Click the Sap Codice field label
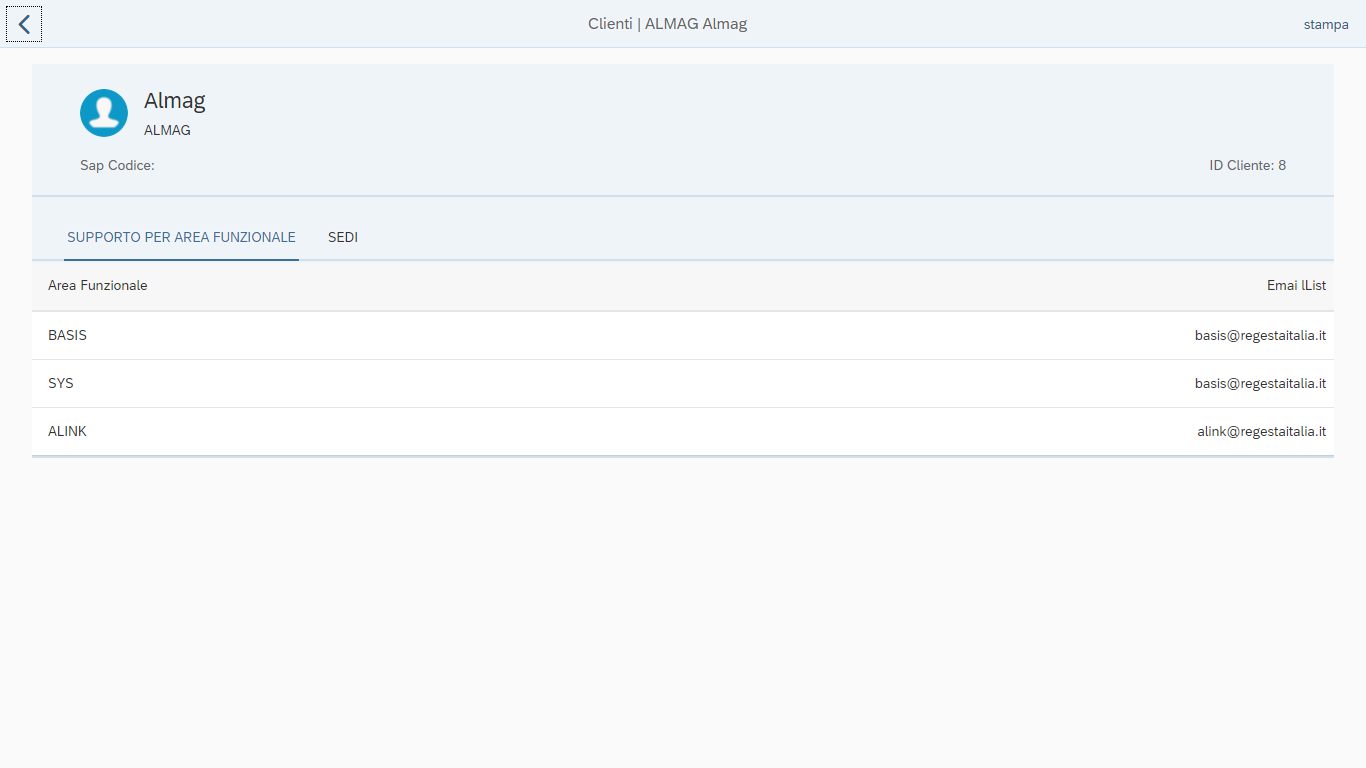Screen dimensions: 1366x768 pyautogui.click(x=117, y=165)
